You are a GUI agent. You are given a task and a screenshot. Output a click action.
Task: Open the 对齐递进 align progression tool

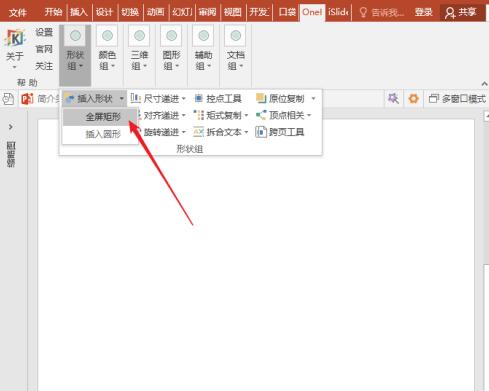(161, 116)
